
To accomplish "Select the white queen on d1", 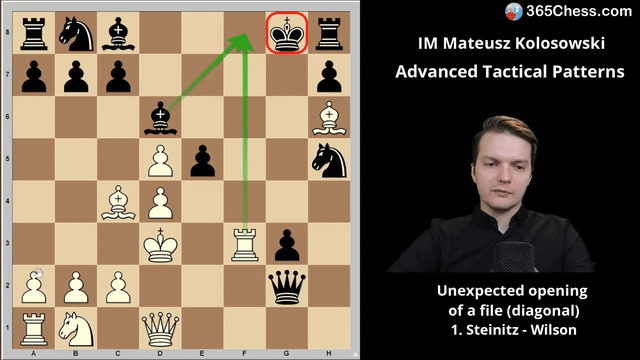I will click(x=160, y=329).
